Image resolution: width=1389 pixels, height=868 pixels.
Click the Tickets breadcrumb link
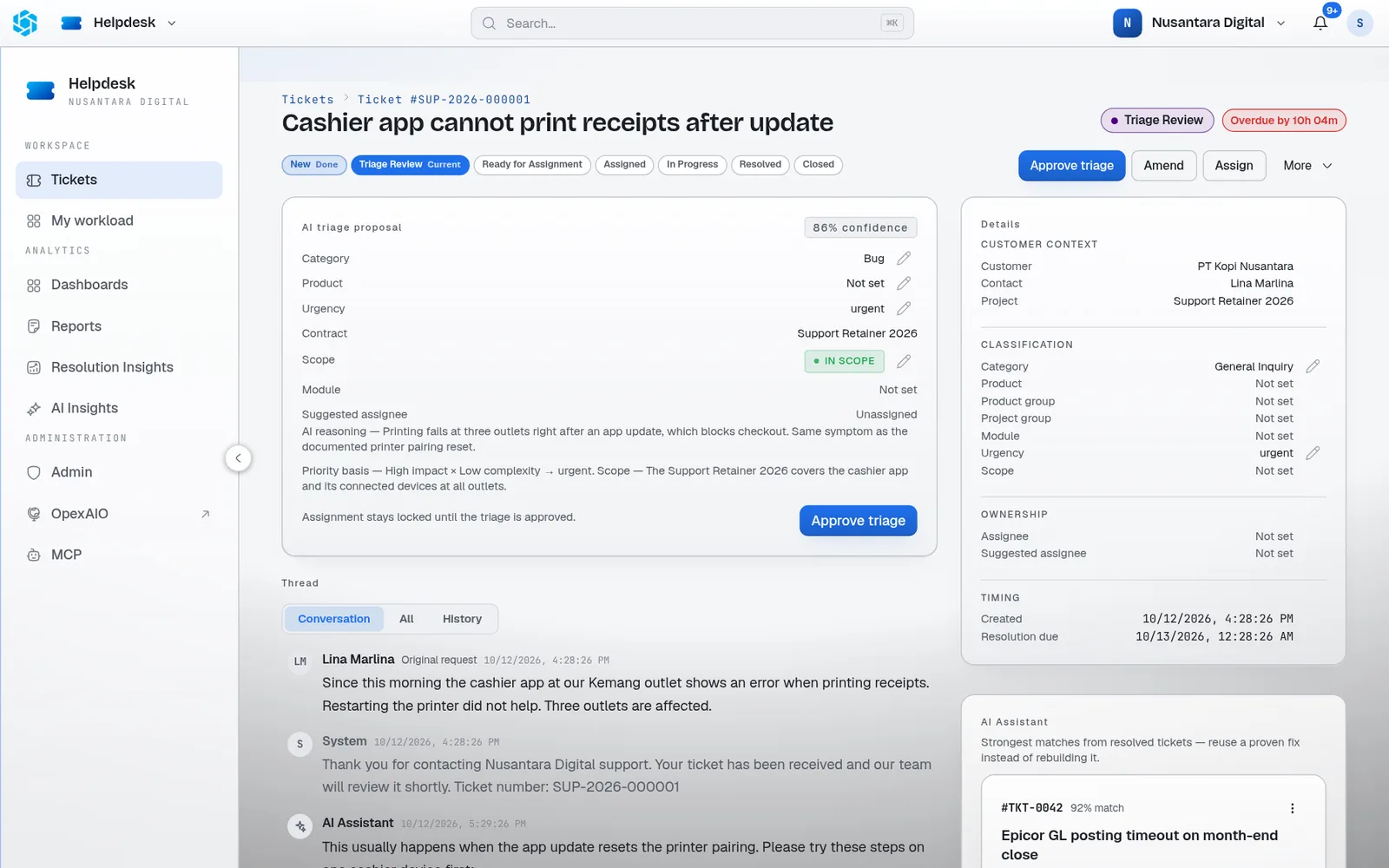click(x=307, y=100)
